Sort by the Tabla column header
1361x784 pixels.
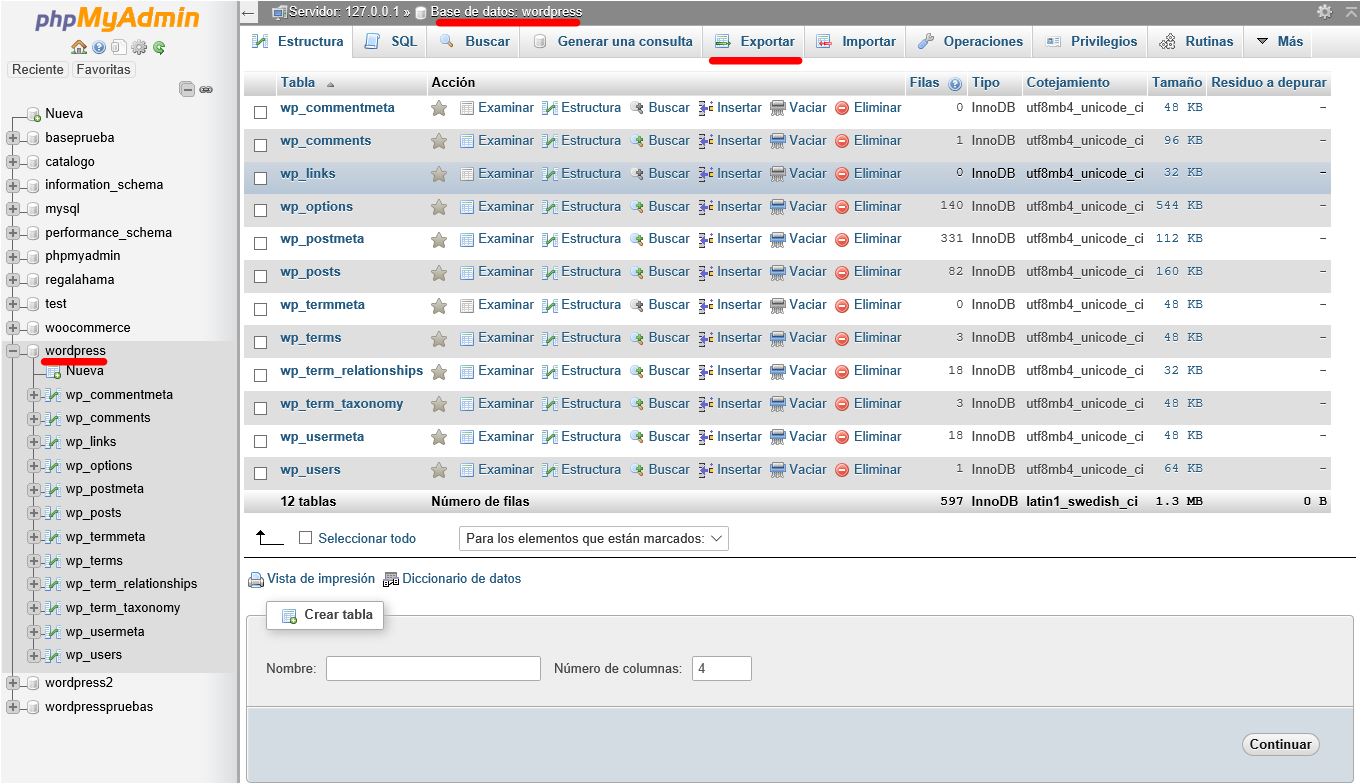tap(298, 83)
